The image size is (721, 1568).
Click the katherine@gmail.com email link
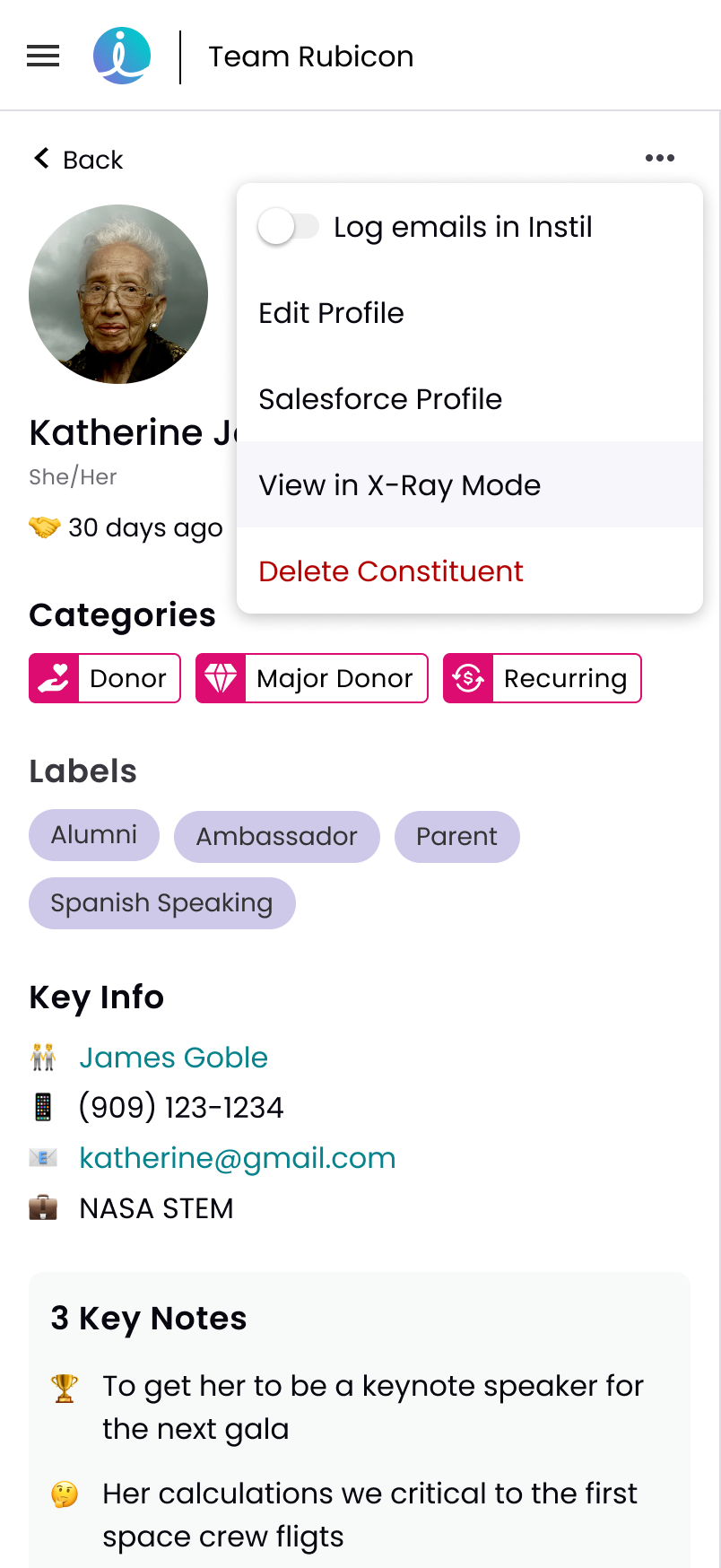(238, 1158)
